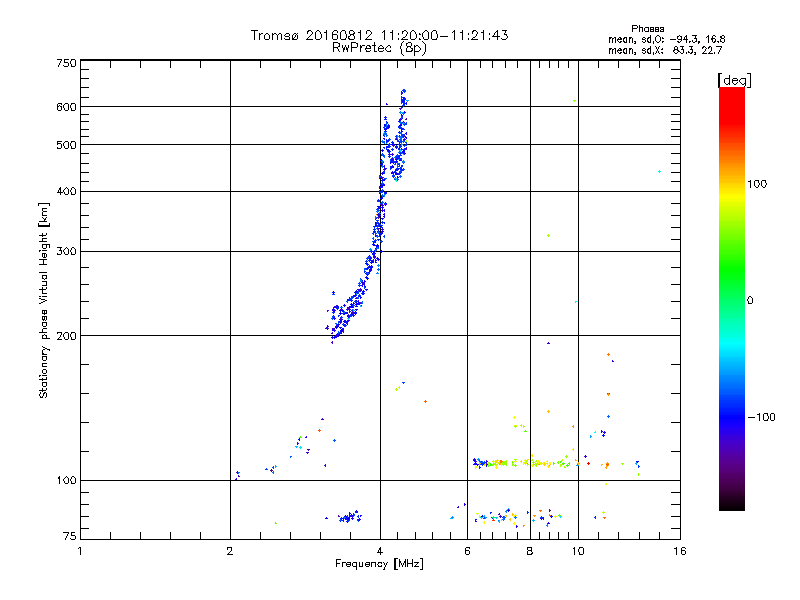Viewport: 800px width, 600px height.
Task: Click the "RwPretec (8p)" subtitle
Action: click(x=379, y=48)
